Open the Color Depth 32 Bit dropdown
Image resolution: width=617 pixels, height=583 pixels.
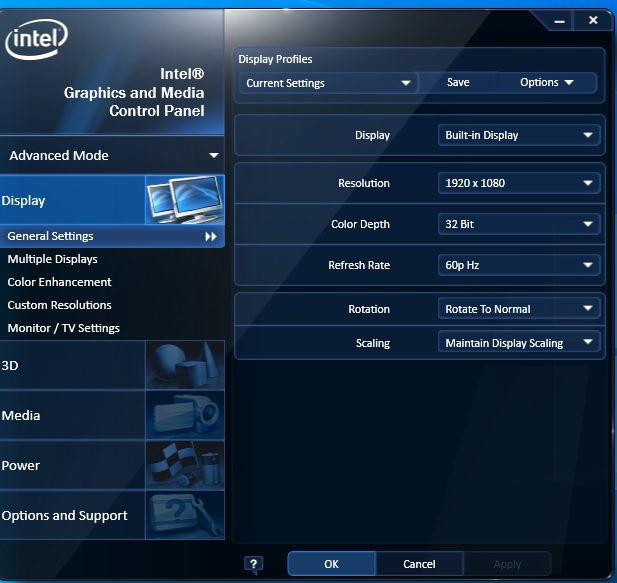519,224
